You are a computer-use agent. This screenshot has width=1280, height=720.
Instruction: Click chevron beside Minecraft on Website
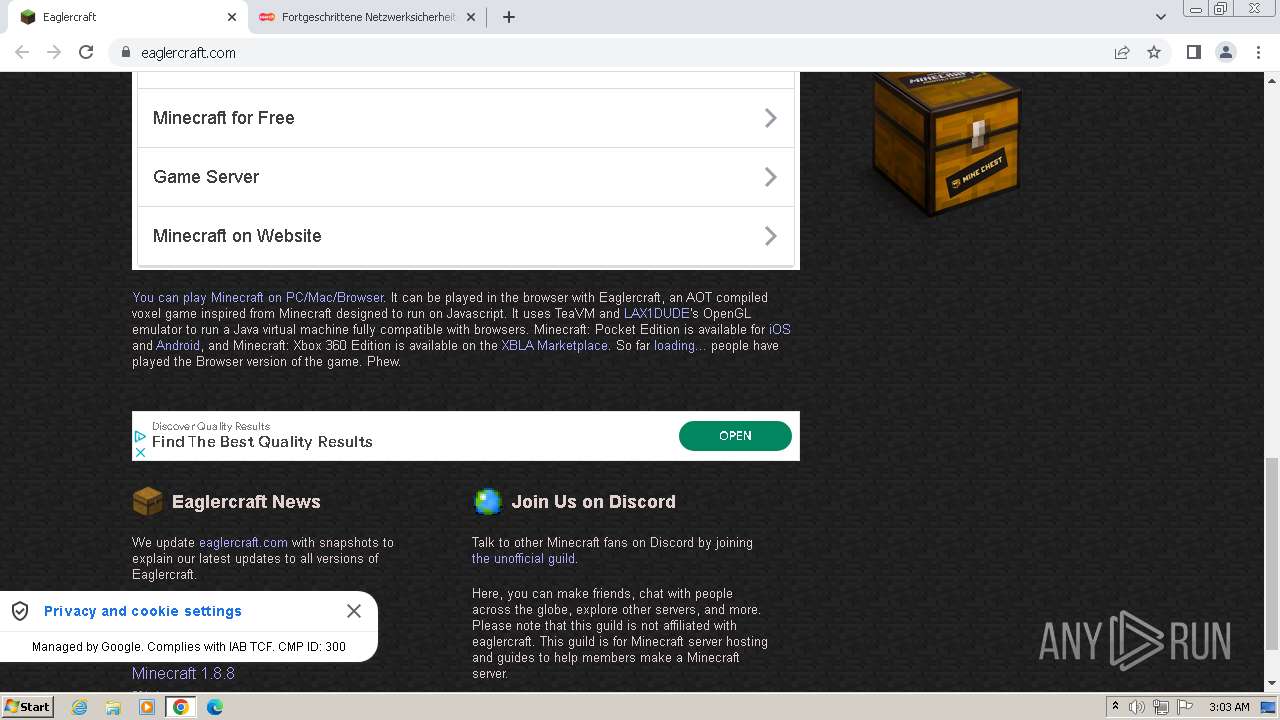770,236
